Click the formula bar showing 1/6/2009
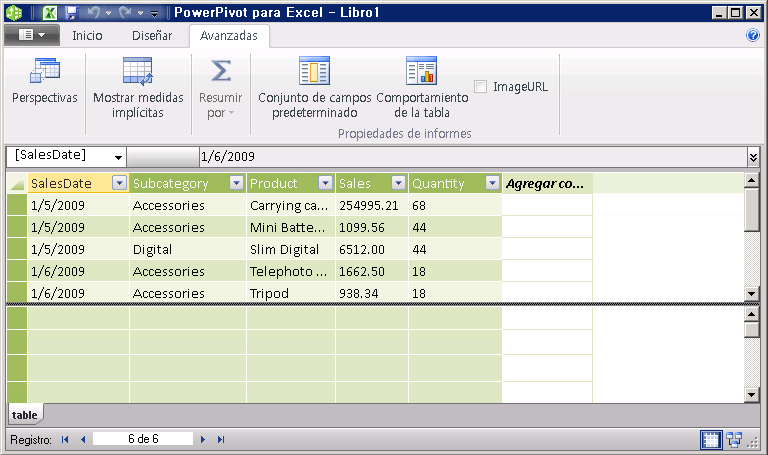Image resolution: width=768 pixels, height=455 pixels. click(x=473, y=157)
